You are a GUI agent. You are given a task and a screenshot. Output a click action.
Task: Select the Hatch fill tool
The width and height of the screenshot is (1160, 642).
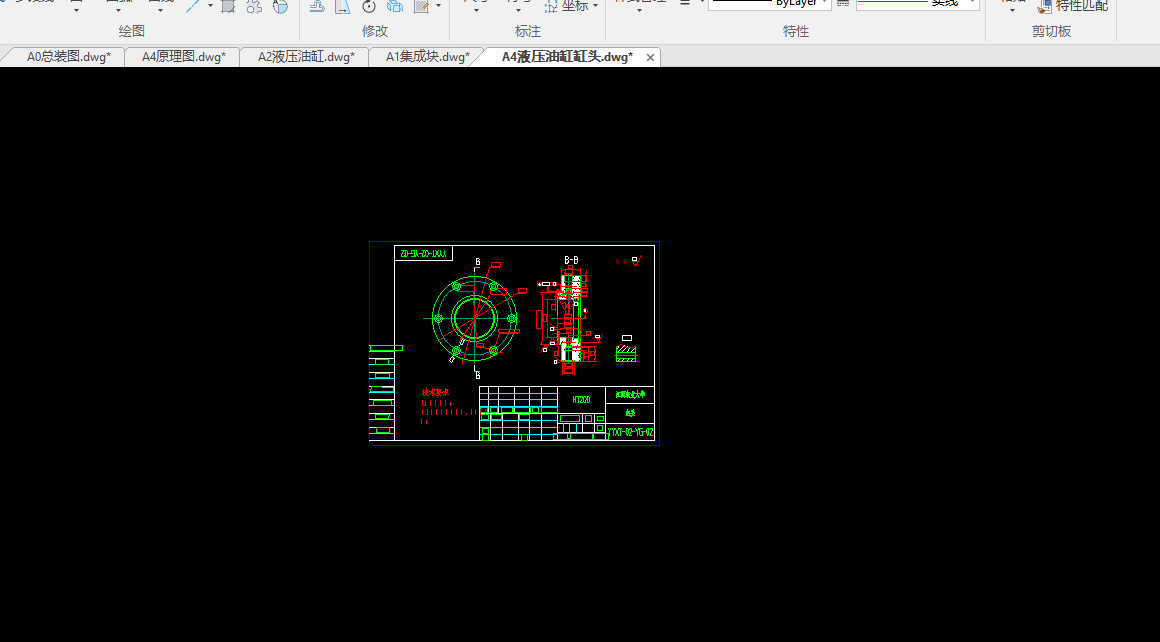click(x=229, y=6)
